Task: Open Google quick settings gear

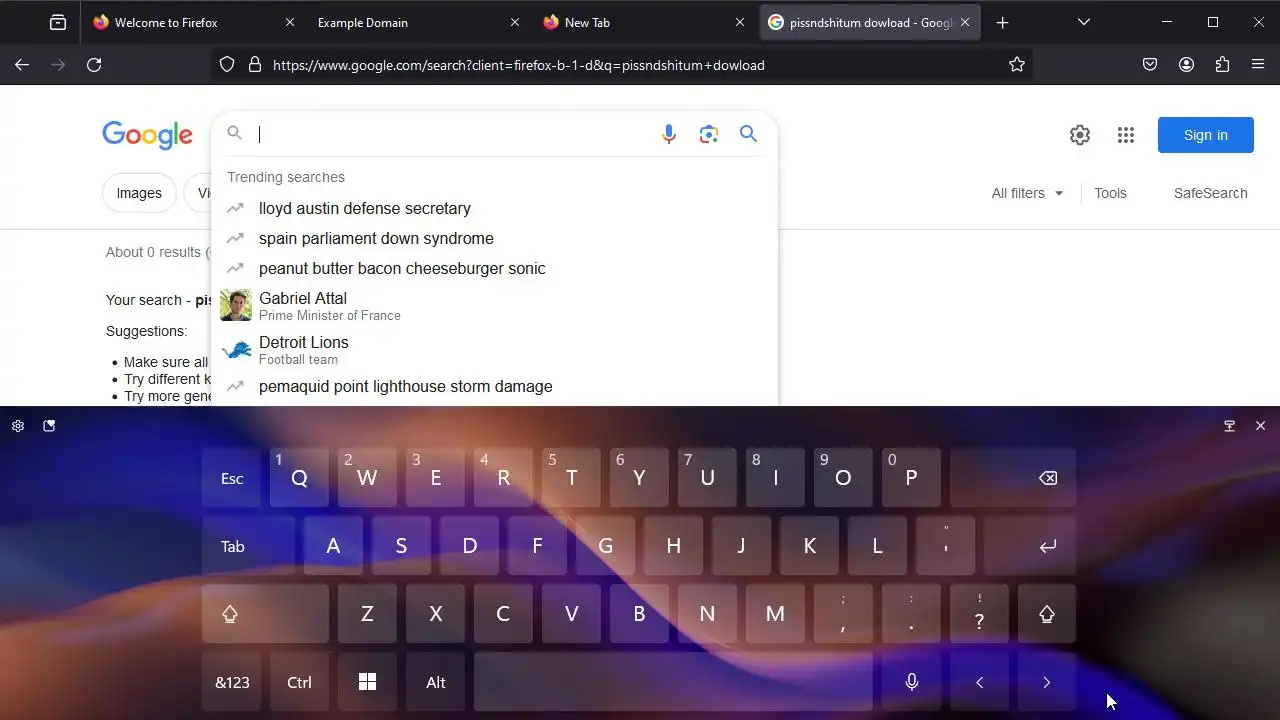Action: [1080, 135]
